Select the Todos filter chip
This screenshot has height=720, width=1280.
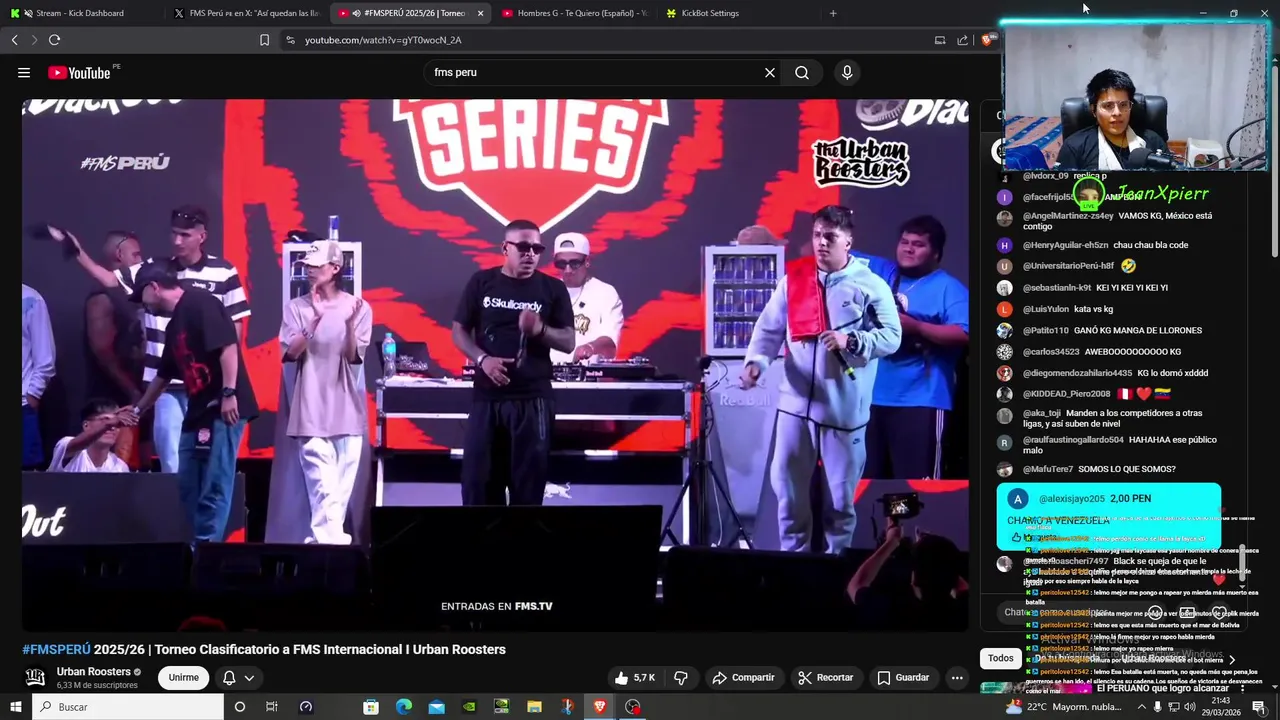(1000, 658)
